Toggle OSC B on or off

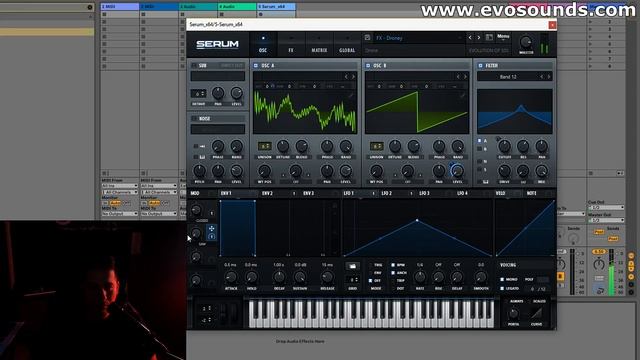point(368,65)
